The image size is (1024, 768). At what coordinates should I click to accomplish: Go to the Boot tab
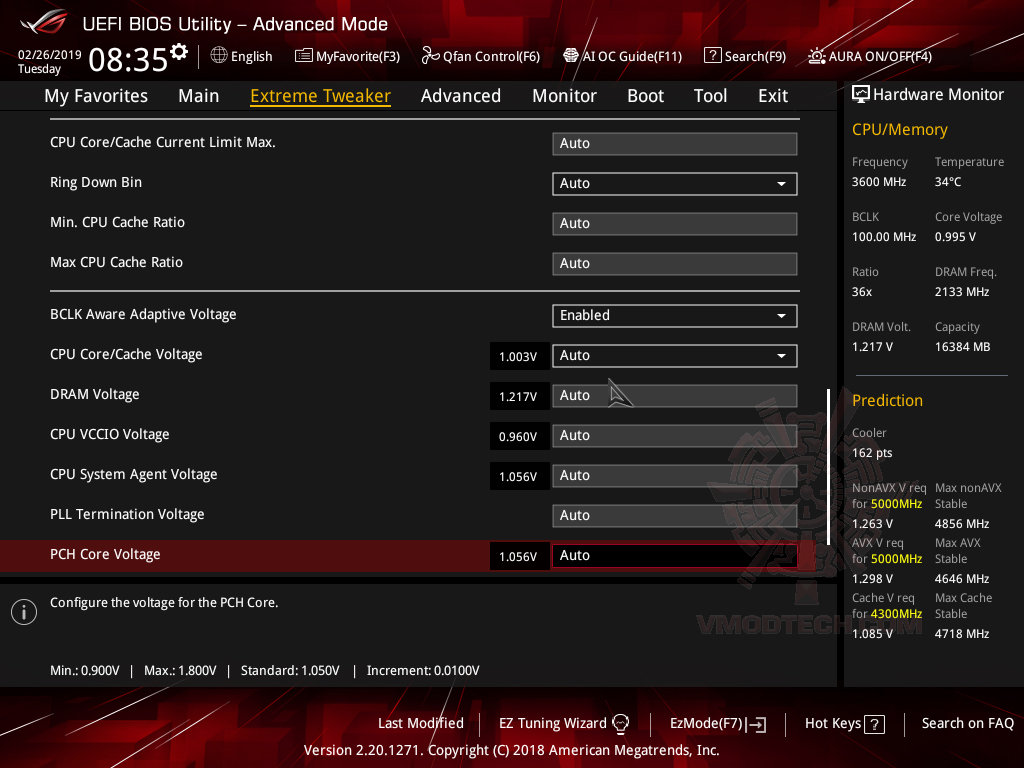(645, 96)
